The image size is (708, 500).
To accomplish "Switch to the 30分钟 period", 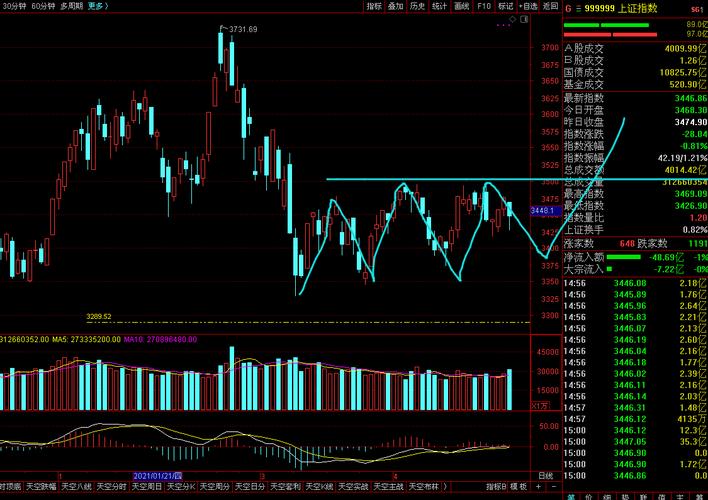I will point(14,6).
